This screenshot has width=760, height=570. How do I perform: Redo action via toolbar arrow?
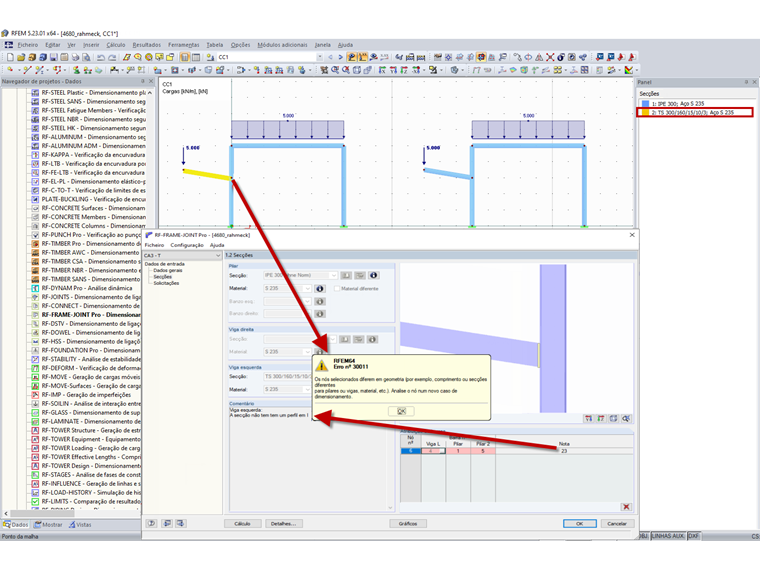click(111, 57)
